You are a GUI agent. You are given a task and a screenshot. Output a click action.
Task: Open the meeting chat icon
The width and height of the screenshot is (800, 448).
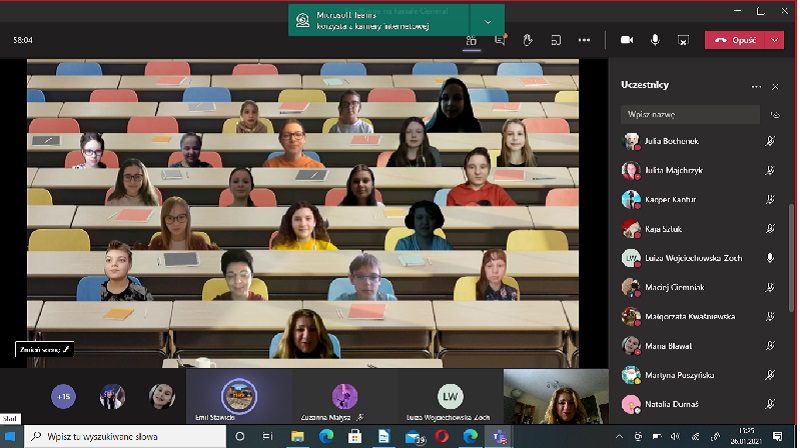click(500, 40)
